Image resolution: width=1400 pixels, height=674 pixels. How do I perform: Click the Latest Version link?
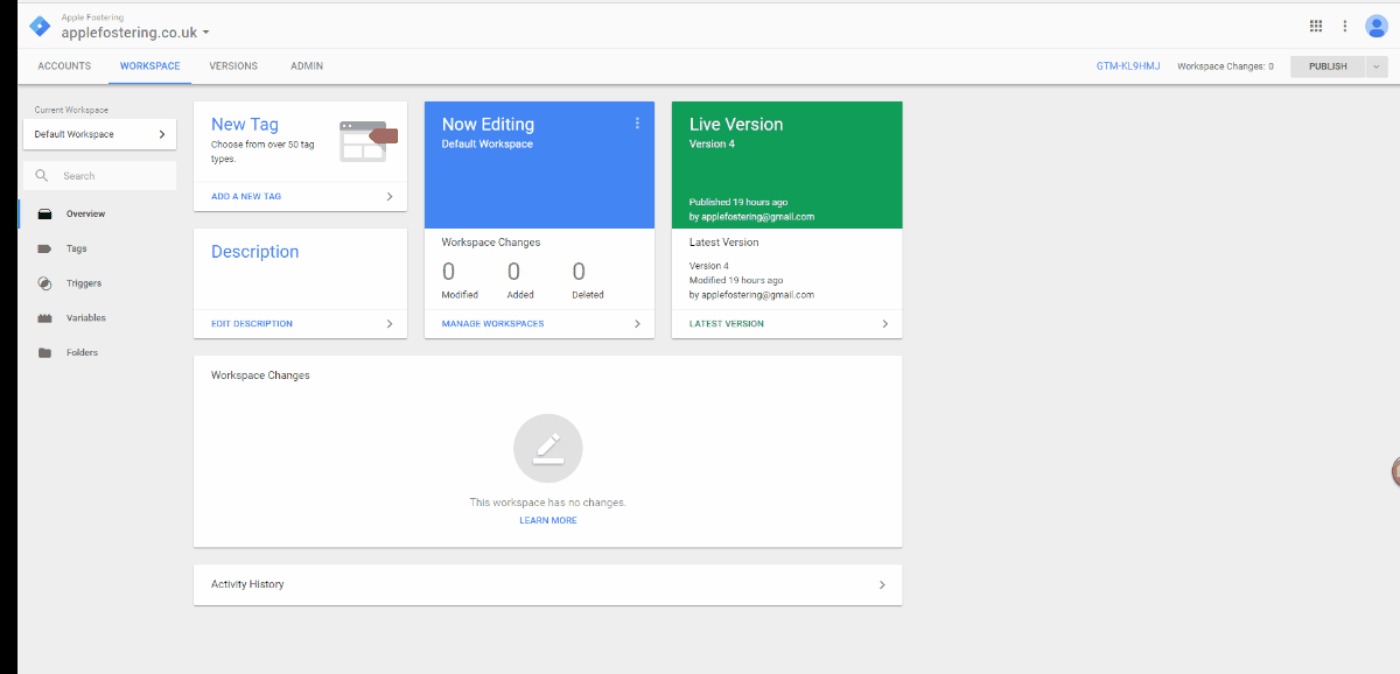[726, 324]
